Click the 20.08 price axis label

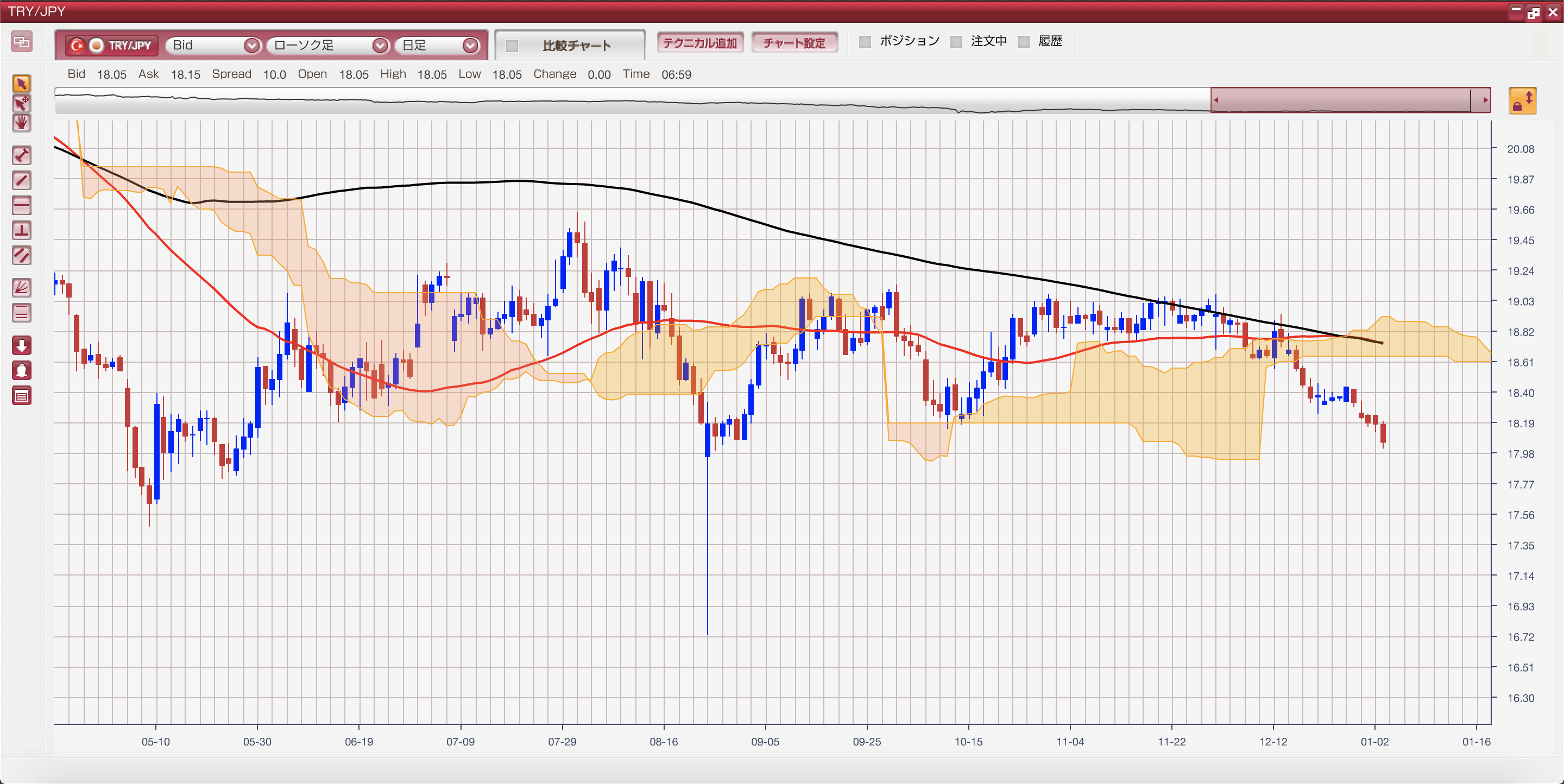pos(1521,149)
